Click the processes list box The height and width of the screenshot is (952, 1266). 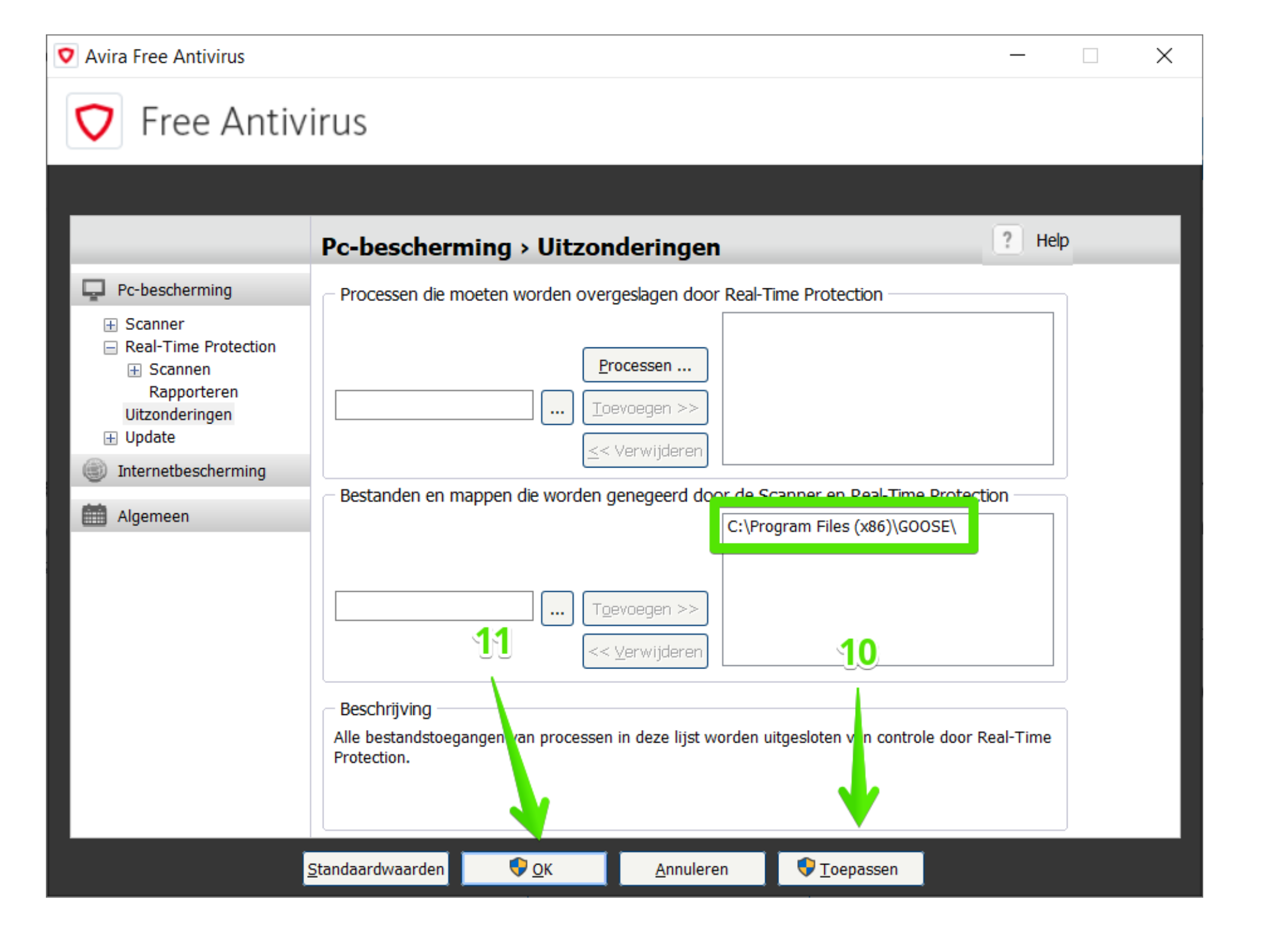pyautogui.click(x=888, y=389)
